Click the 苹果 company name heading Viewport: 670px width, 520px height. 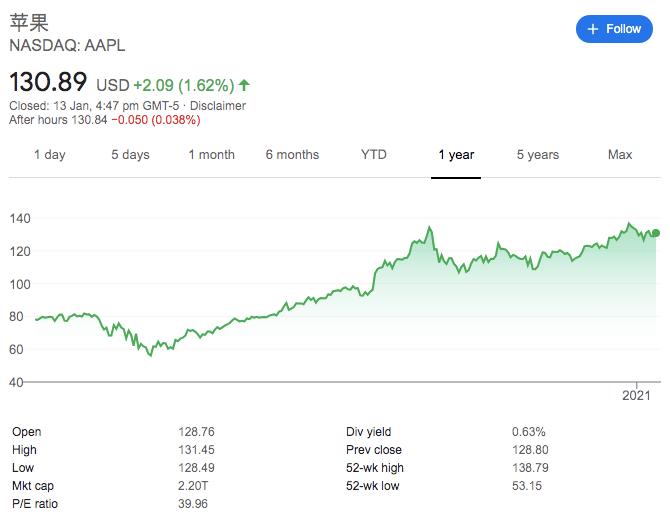(x=29, y=22)
